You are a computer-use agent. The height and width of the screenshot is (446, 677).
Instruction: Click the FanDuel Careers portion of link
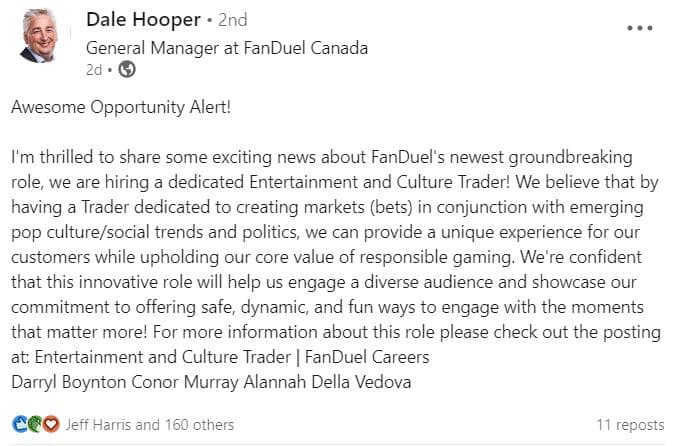[x=367, y=357]
